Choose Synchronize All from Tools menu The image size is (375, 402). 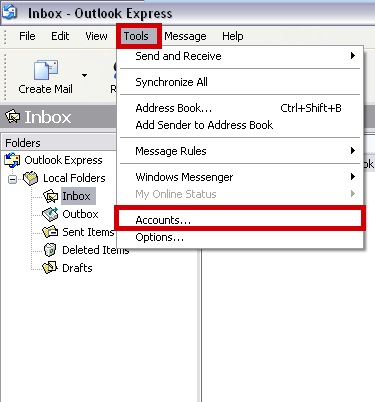click(240, 82)
